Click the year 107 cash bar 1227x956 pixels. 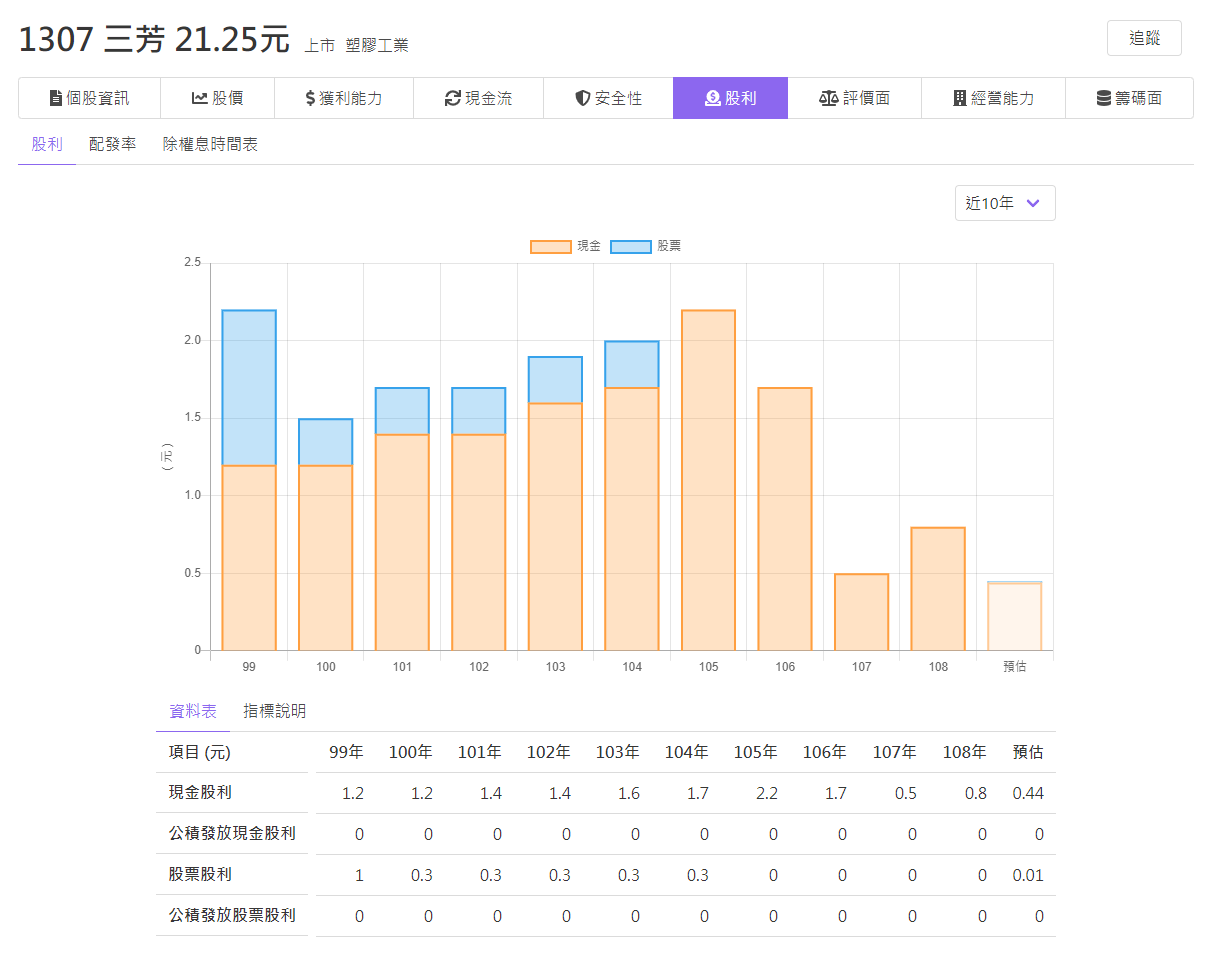861,612
